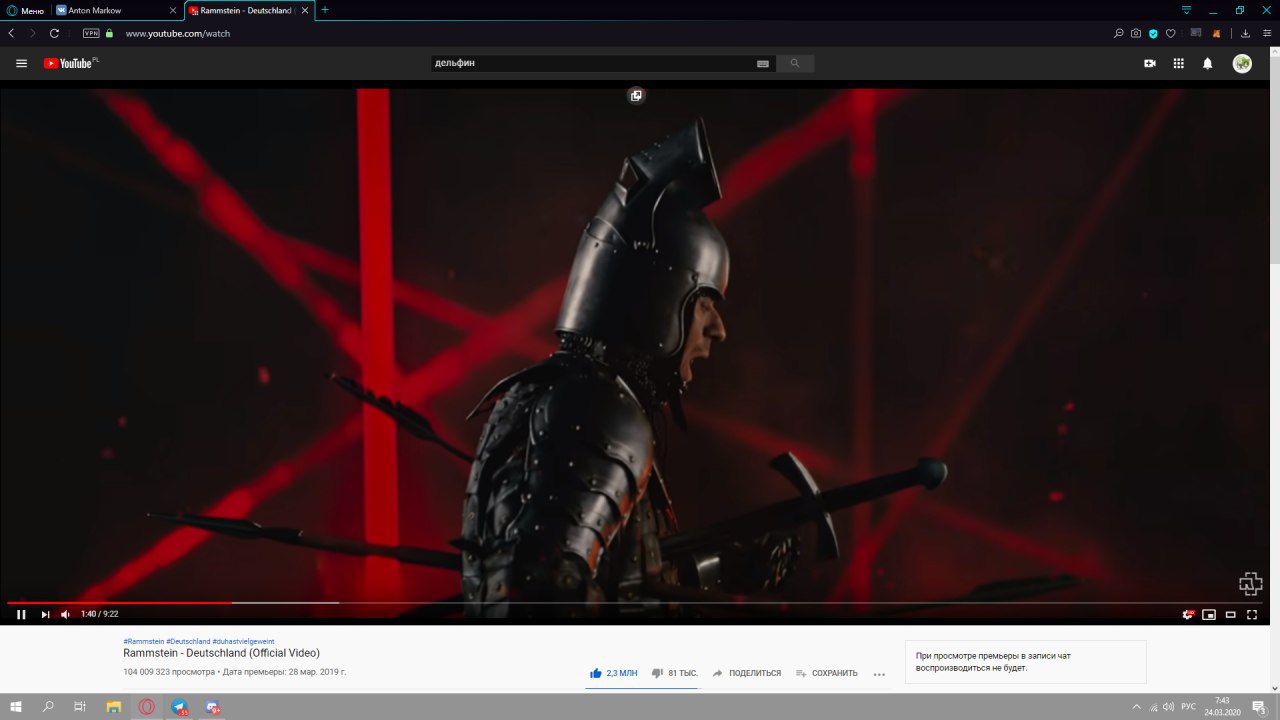The height and width of the screenshot is (720, 1280).
Task: Switch to the Anton Markow tab
Action: (x=115, y=10)
